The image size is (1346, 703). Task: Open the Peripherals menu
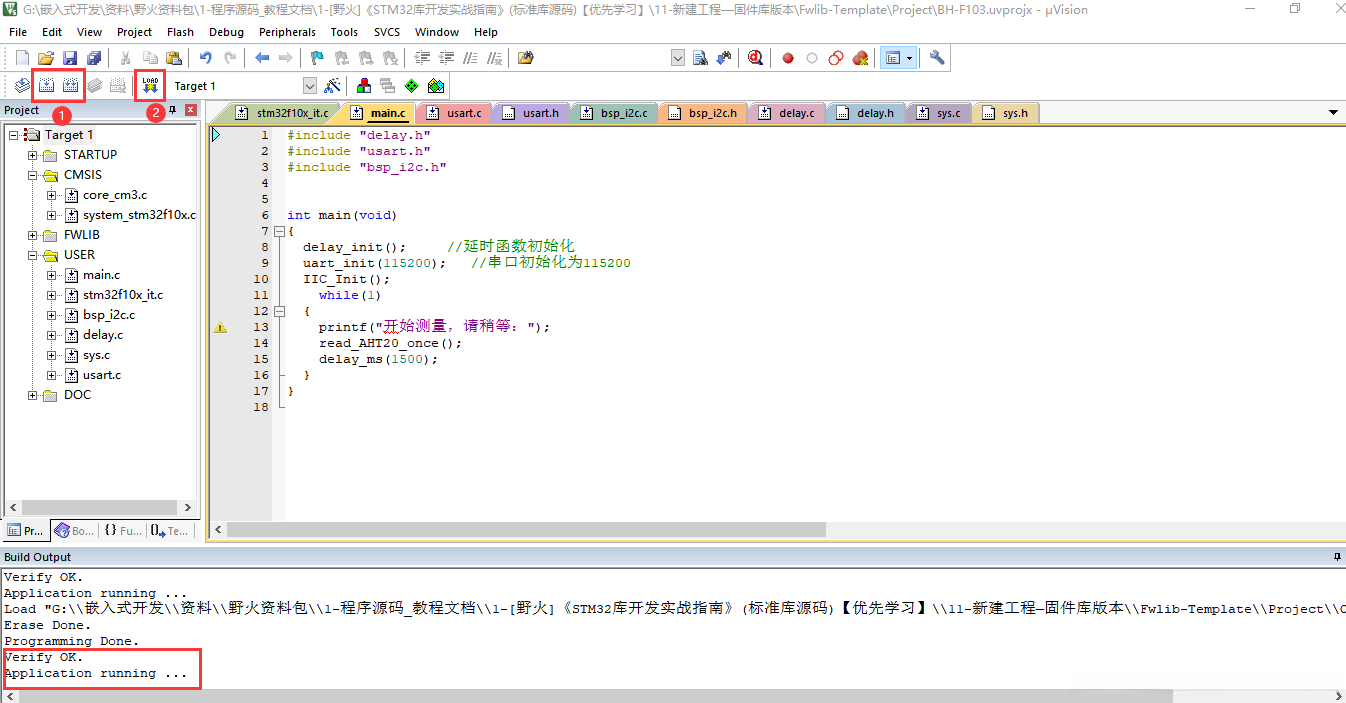tap(287, 32)
